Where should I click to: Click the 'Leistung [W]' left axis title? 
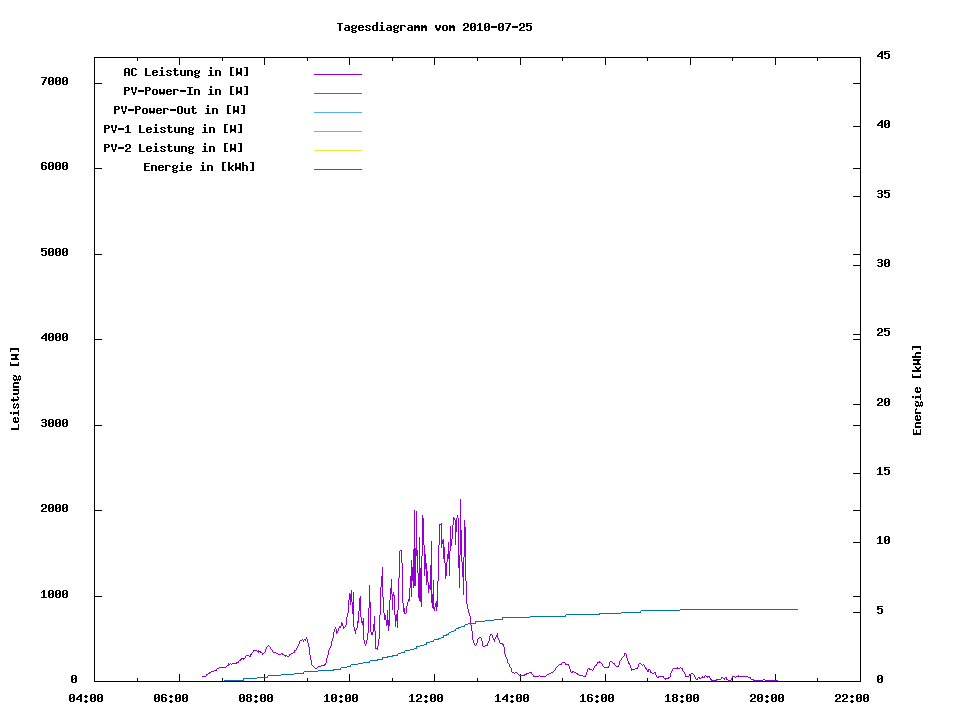pyautogui.click(x=15, y=388)
